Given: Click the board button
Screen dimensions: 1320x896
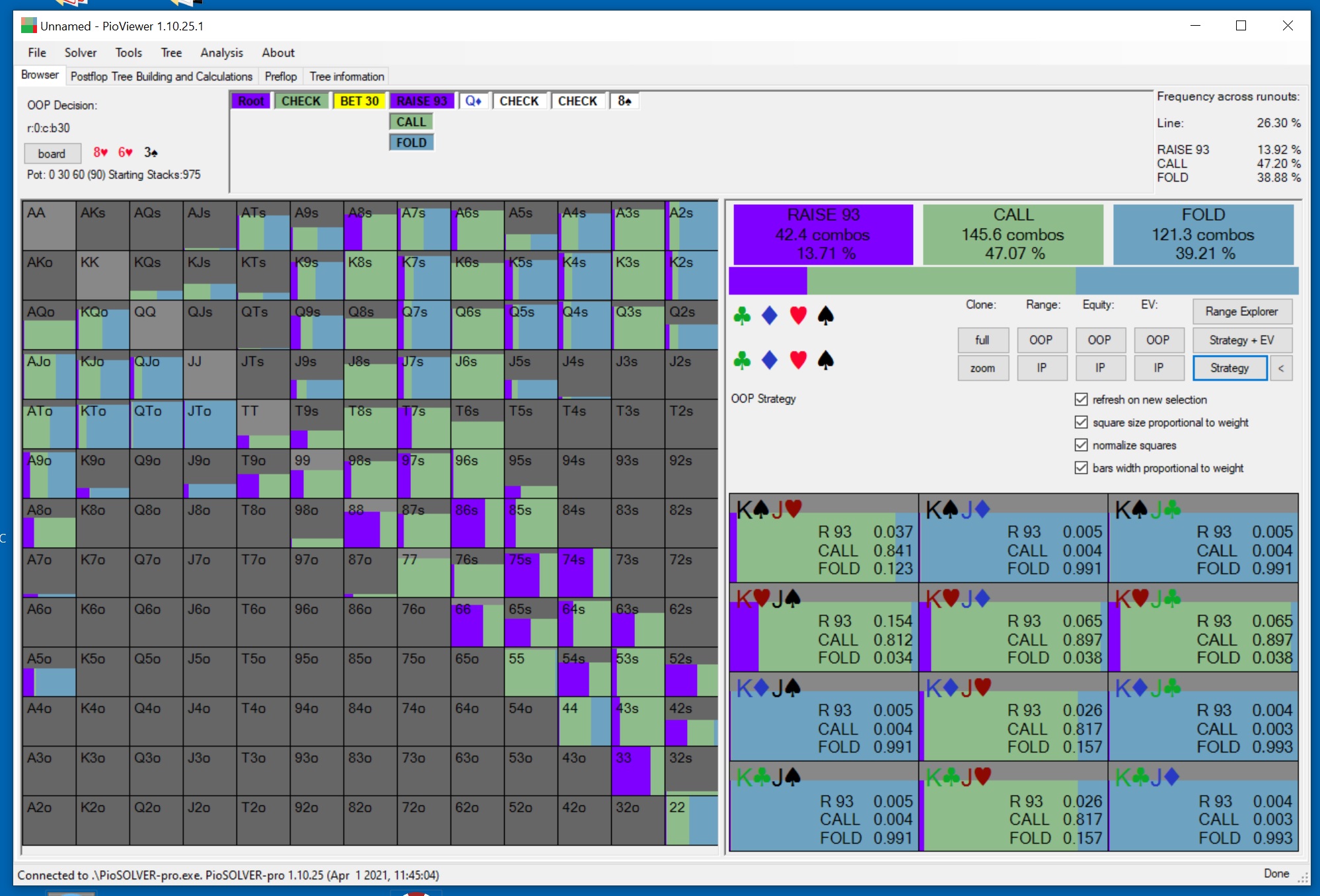Looking at the screenshot, I should 52,153.
